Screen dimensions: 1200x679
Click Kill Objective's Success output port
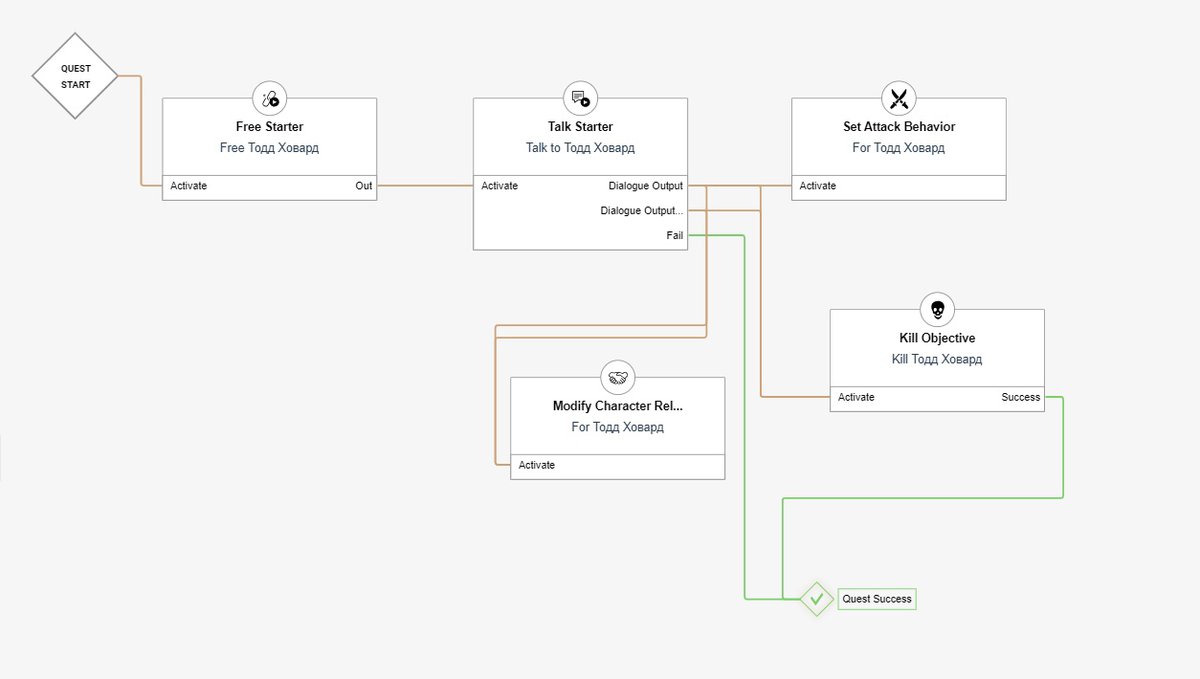(x=1021, y=397)
